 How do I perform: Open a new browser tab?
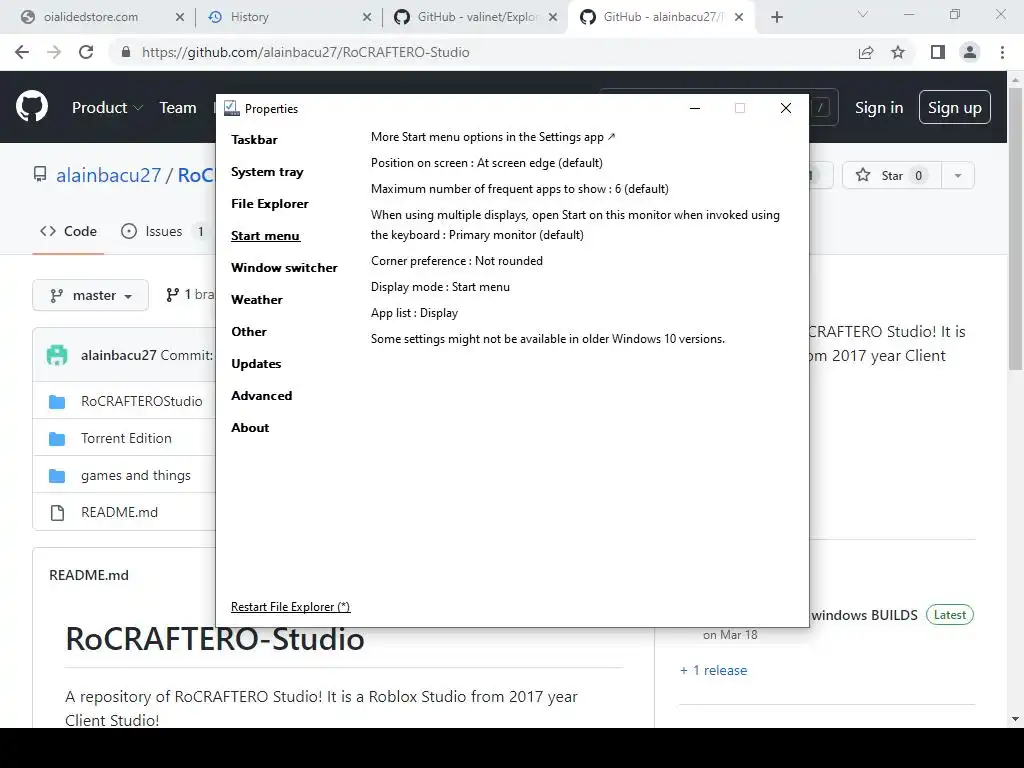[x=776, y=17]
